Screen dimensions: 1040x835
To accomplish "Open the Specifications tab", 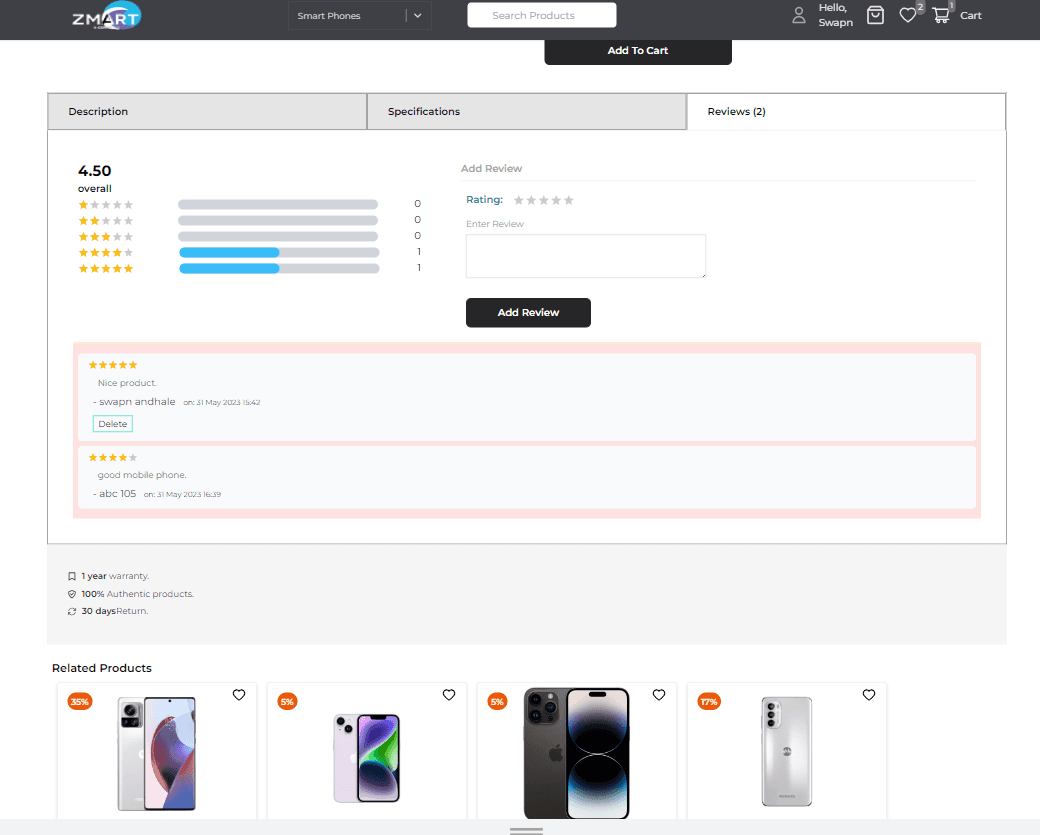I will pyautogui.click(x=526, y=112).
